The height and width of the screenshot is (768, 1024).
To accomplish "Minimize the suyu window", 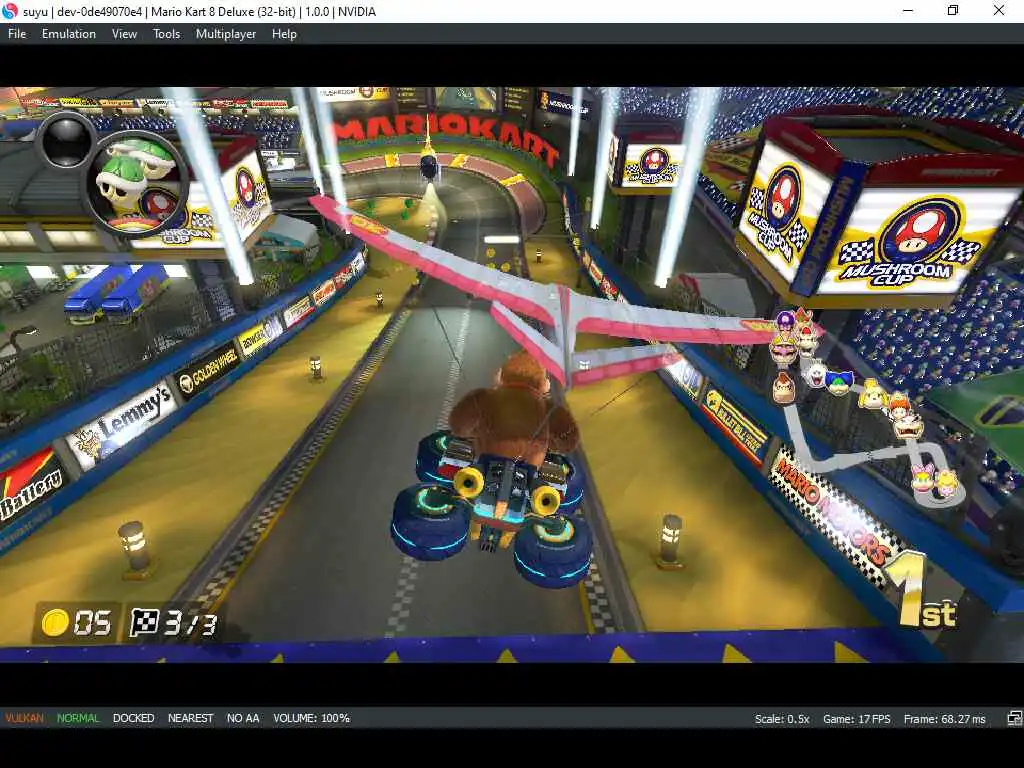I will (x=908, y=10).
